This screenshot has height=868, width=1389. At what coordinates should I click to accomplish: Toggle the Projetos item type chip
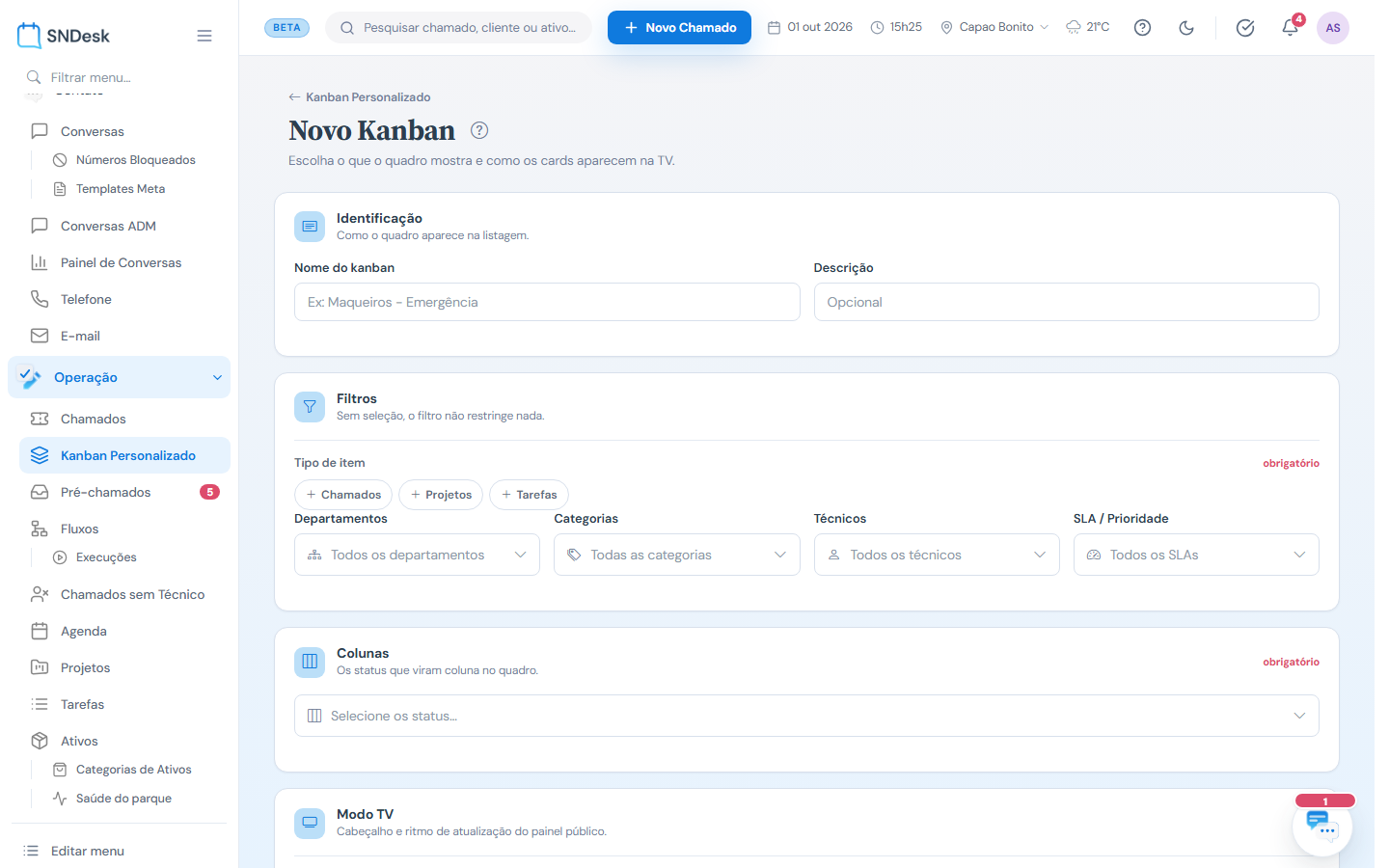(x=441, y=495)
